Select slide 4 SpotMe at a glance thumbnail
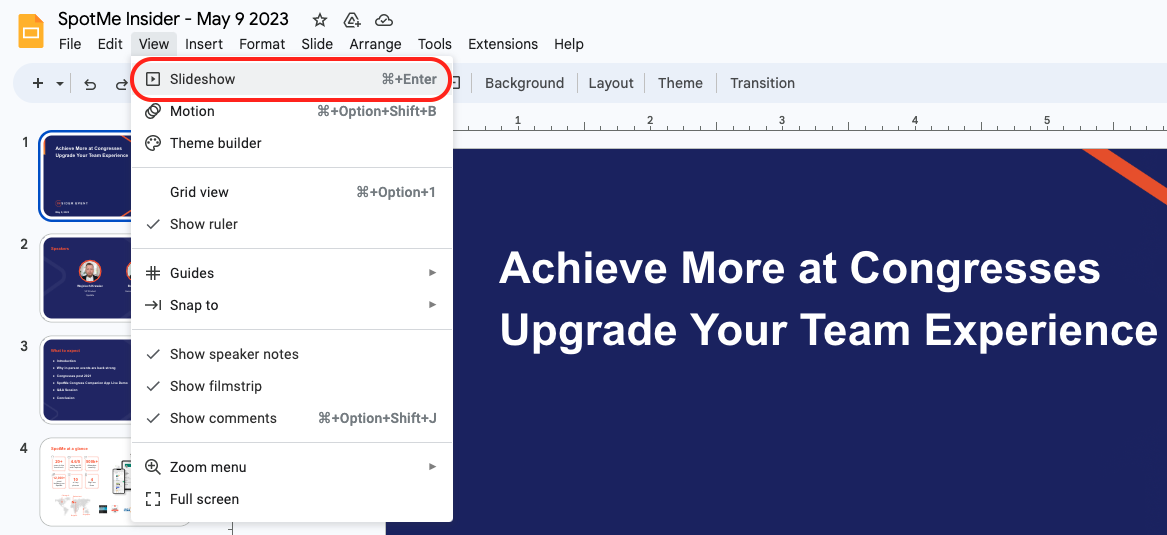 pyautogui.click(x=86, y=482)
